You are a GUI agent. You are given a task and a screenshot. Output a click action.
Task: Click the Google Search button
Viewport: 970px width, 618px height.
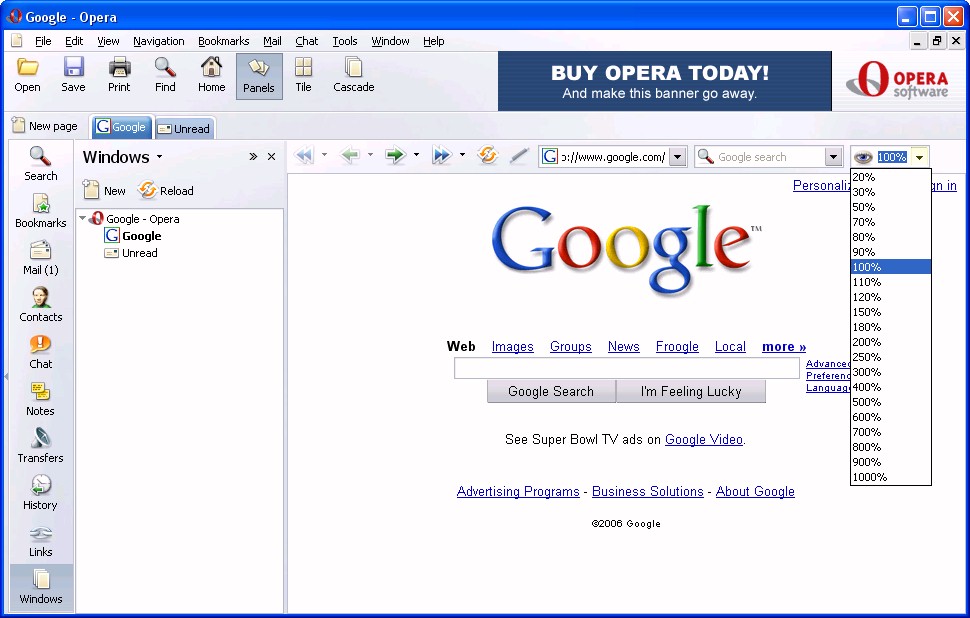pos(551,391)
